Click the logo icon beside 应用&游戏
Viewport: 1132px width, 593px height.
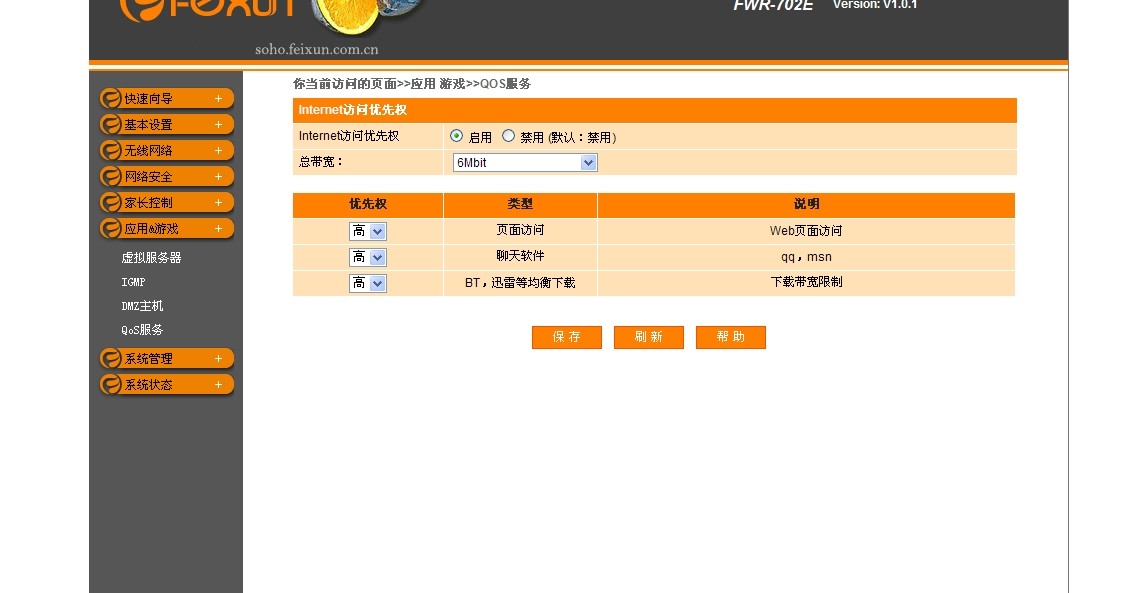(x=110, y=228)
